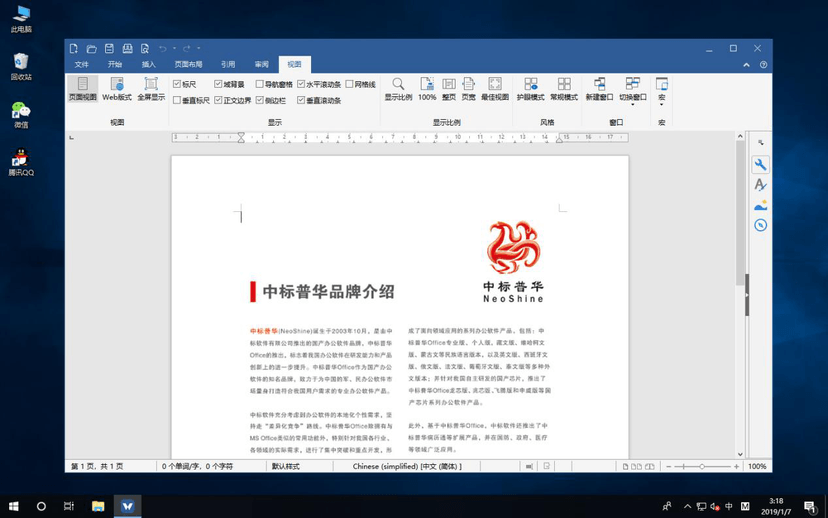Switch to the 页面布局 Page Layout tab

tap(189, 64)
